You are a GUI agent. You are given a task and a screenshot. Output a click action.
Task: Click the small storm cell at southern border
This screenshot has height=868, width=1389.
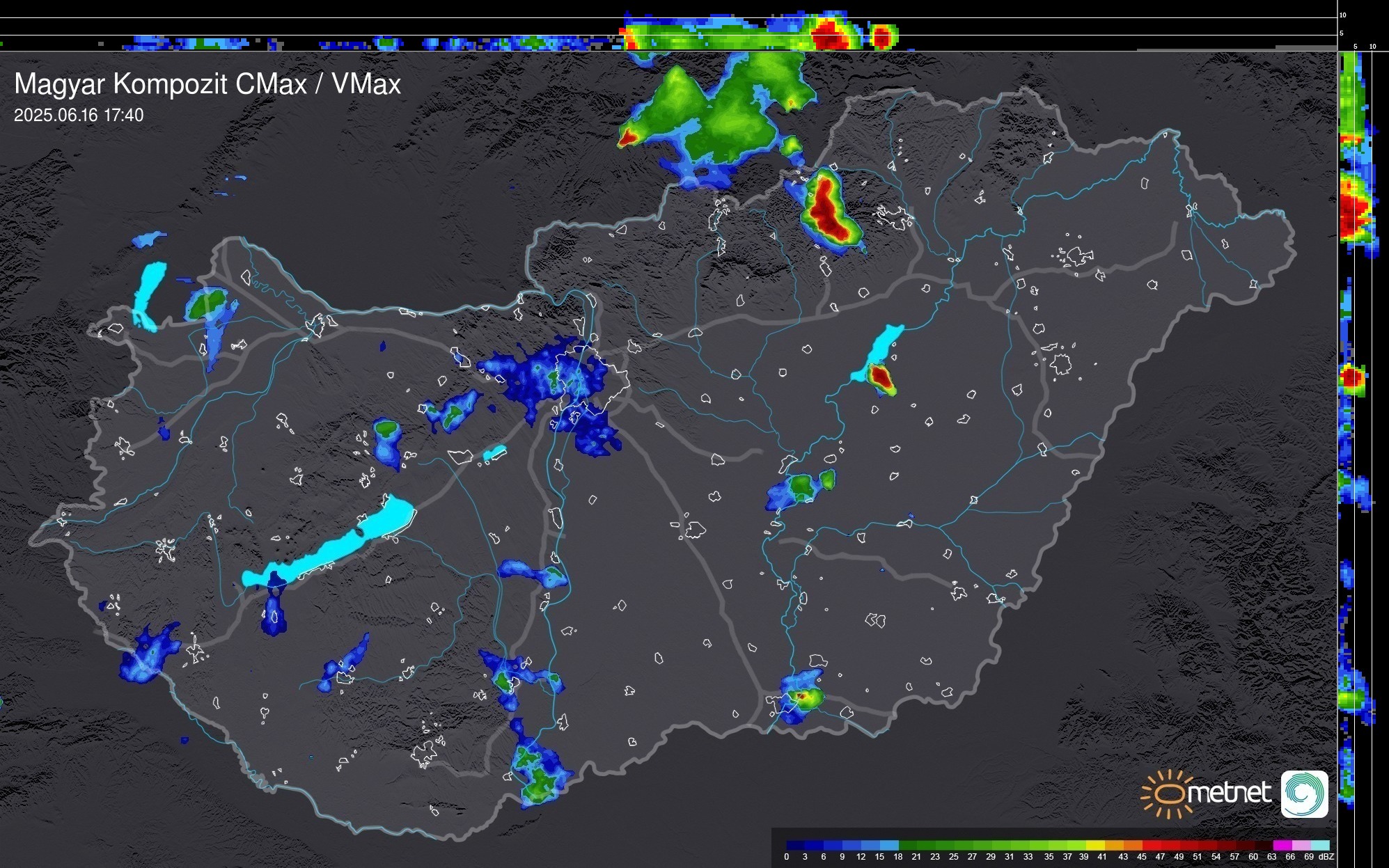(801, 696)
